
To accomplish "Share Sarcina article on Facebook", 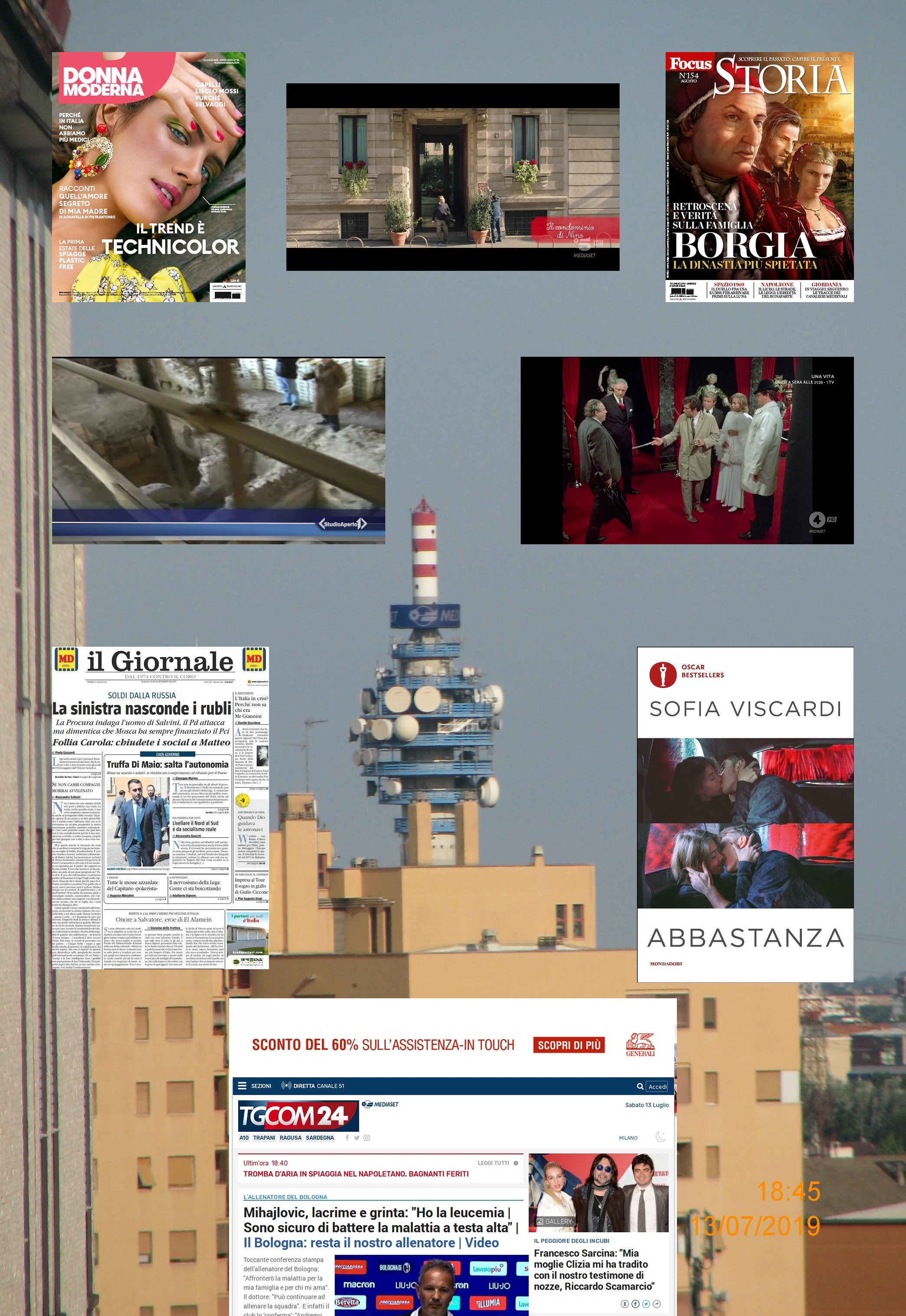I will click(635, 1303).
